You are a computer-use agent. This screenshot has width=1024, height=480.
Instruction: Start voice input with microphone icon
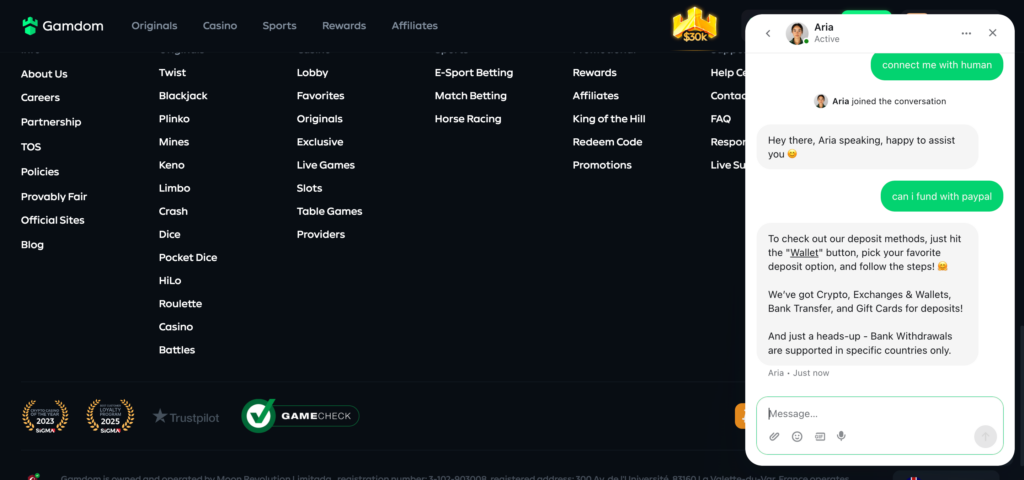pyautogui.click(x=842, y=436)
